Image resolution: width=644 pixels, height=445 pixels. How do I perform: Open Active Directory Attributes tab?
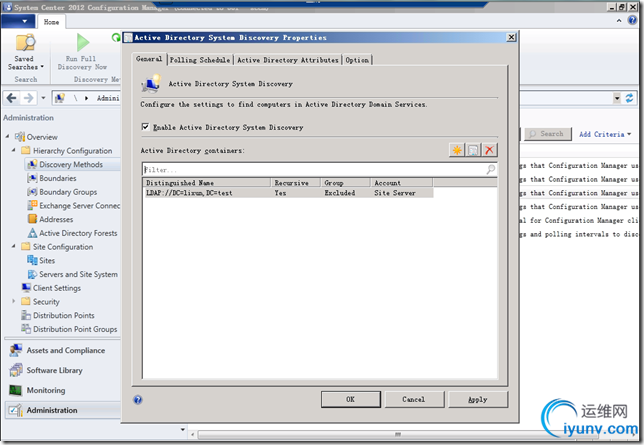click(x=288, y=60)
